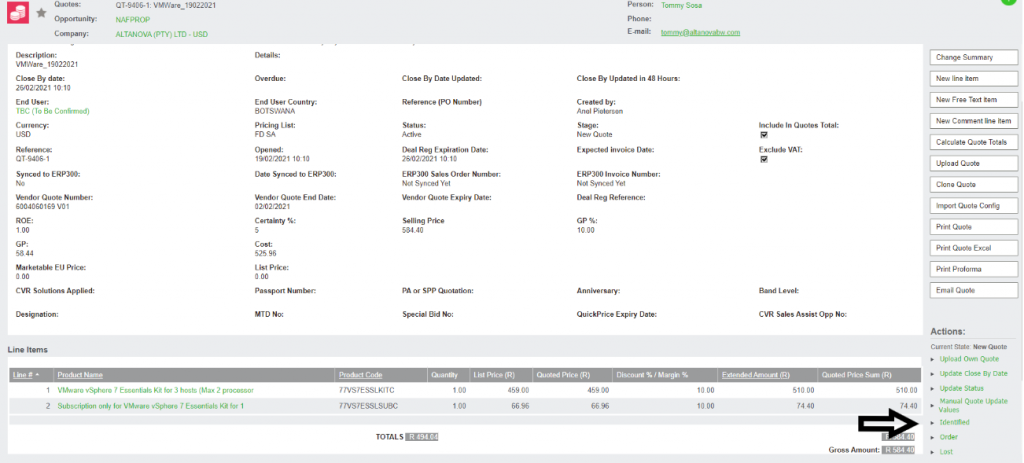Sort by Extended Amount column header
Image resolution: width=1024 pixels, height=463 pixels.
pos(749,375)
